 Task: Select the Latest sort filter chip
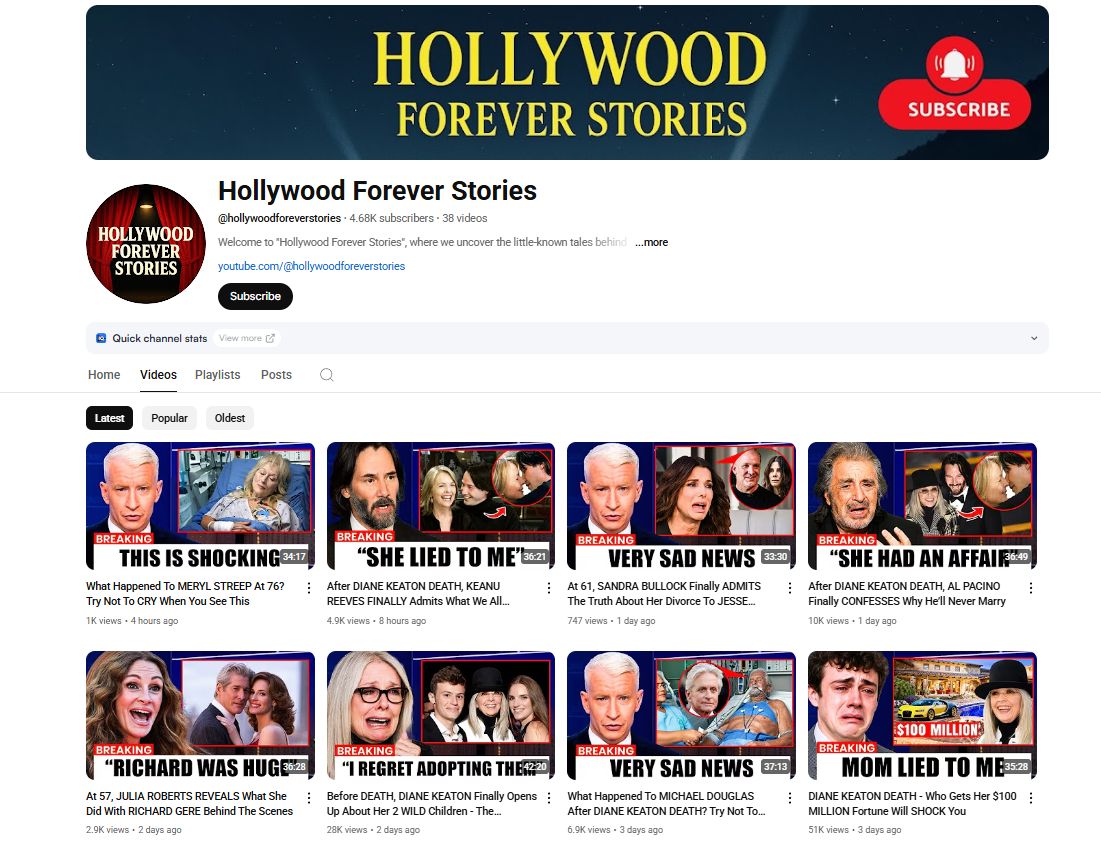click(109, 418)
